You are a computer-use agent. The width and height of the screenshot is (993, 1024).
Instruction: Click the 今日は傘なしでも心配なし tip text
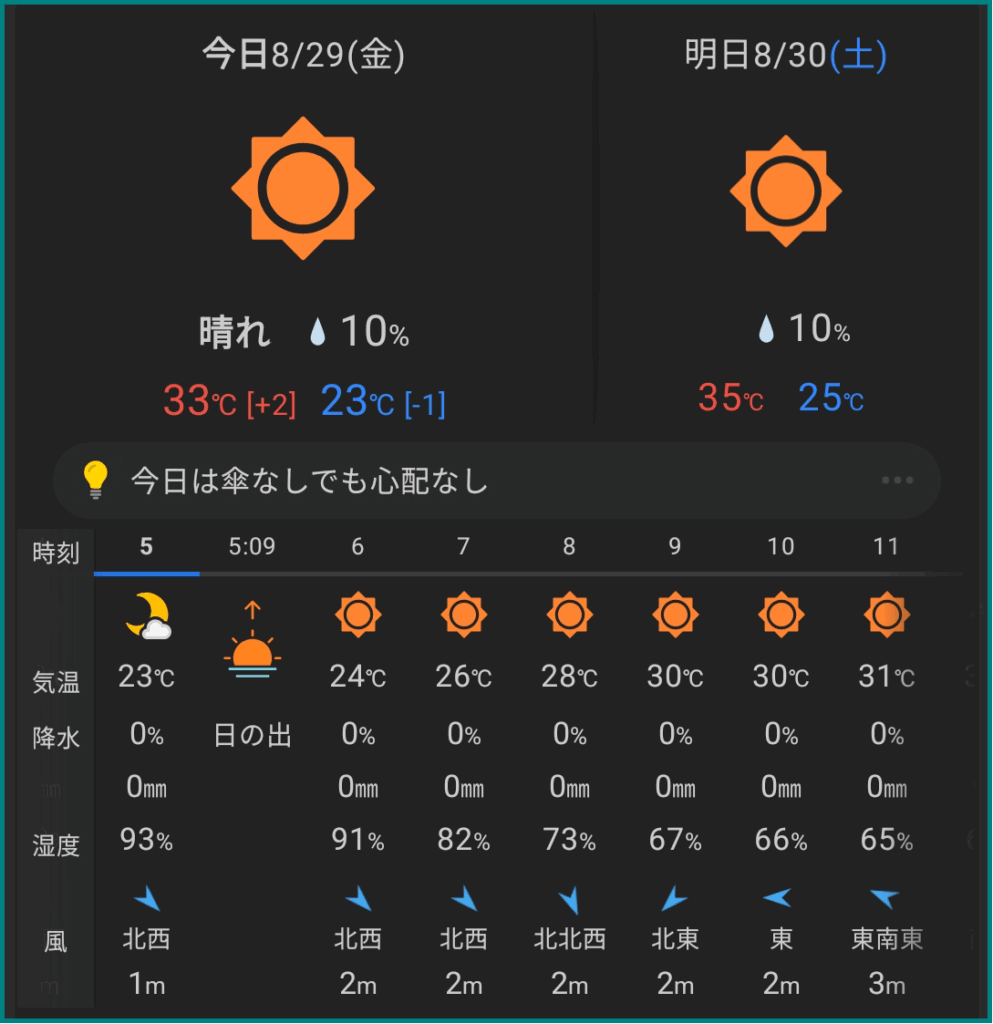pyautogui.click(x=310, y=482)
